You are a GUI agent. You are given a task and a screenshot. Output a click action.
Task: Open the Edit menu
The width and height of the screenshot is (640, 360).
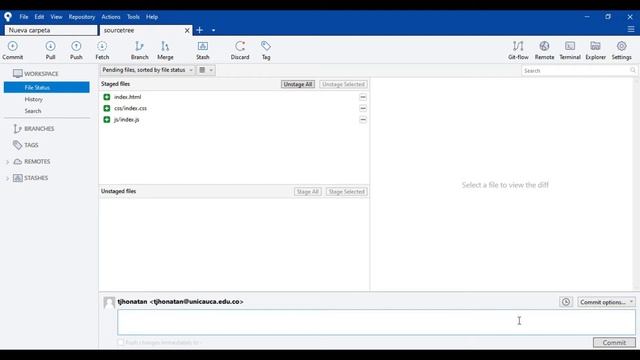click(x=39, y=17)
